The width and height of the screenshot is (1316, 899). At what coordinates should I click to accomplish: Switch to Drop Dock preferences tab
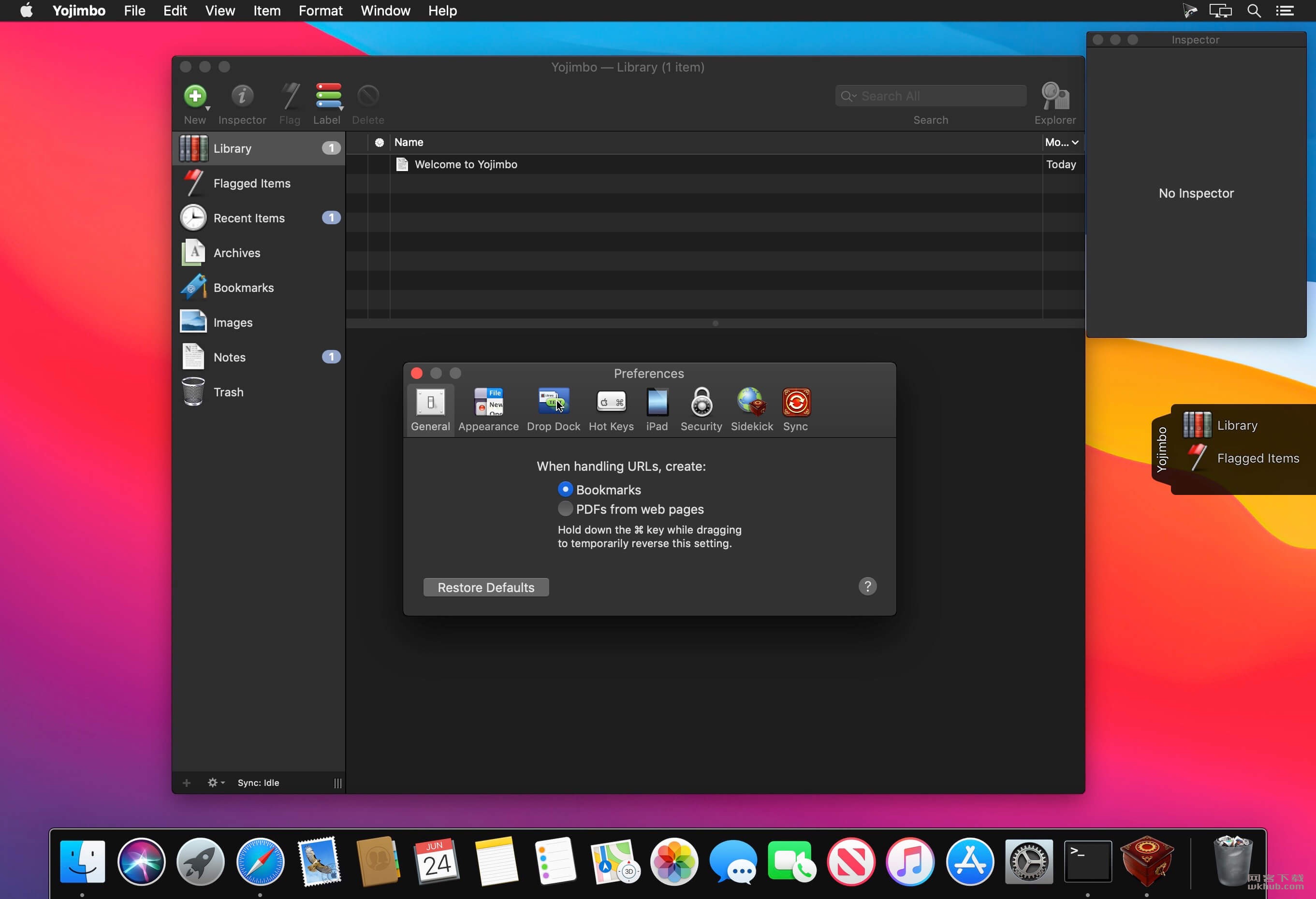pyautogui.click(x=553, y=410)
